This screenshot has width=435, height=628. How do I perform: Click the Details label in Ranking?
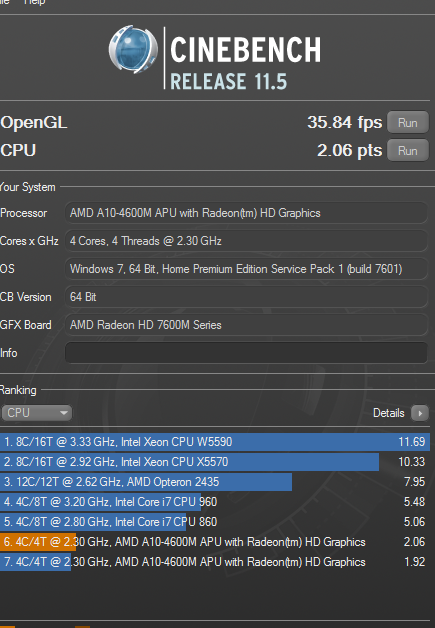[x=389, y=413]
